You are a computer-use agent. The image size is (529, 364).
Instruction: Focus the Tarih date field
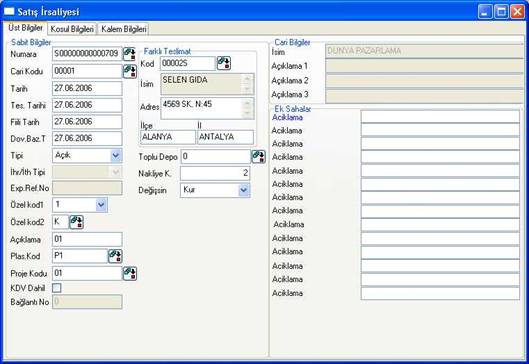click(87, 88)
